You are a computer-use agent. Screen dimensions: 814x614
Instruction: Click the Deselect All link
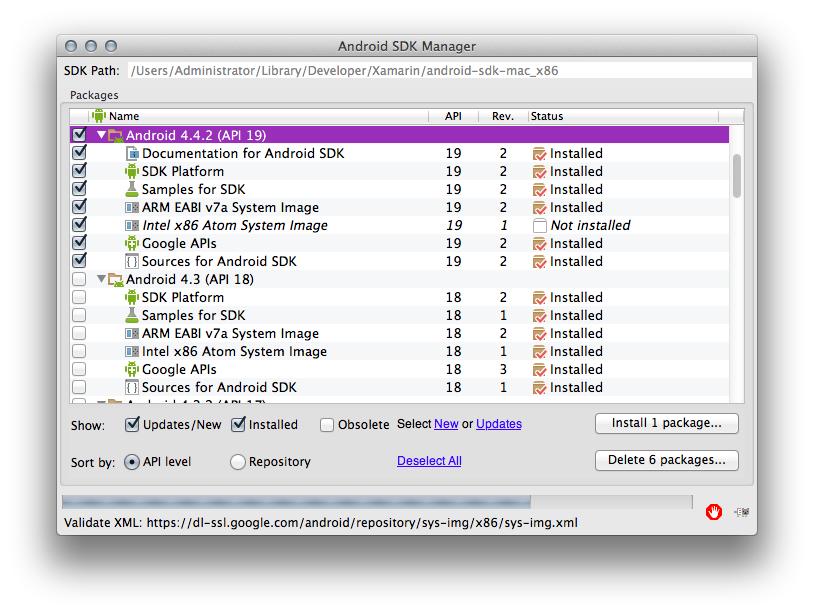click(x=429, y=461)
